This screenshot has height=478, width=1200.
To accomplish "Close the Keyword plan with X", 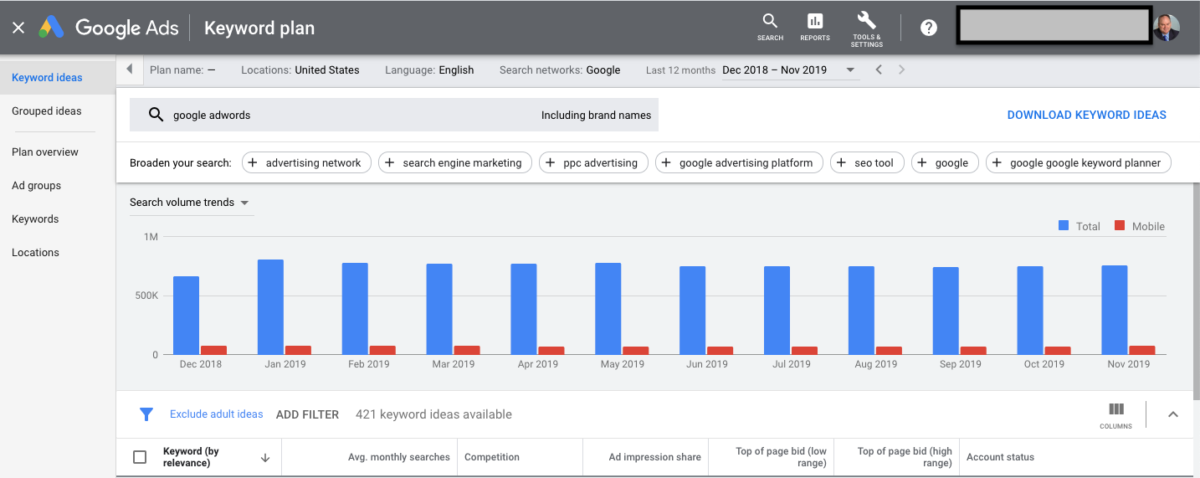I will (x=17, y=28).
